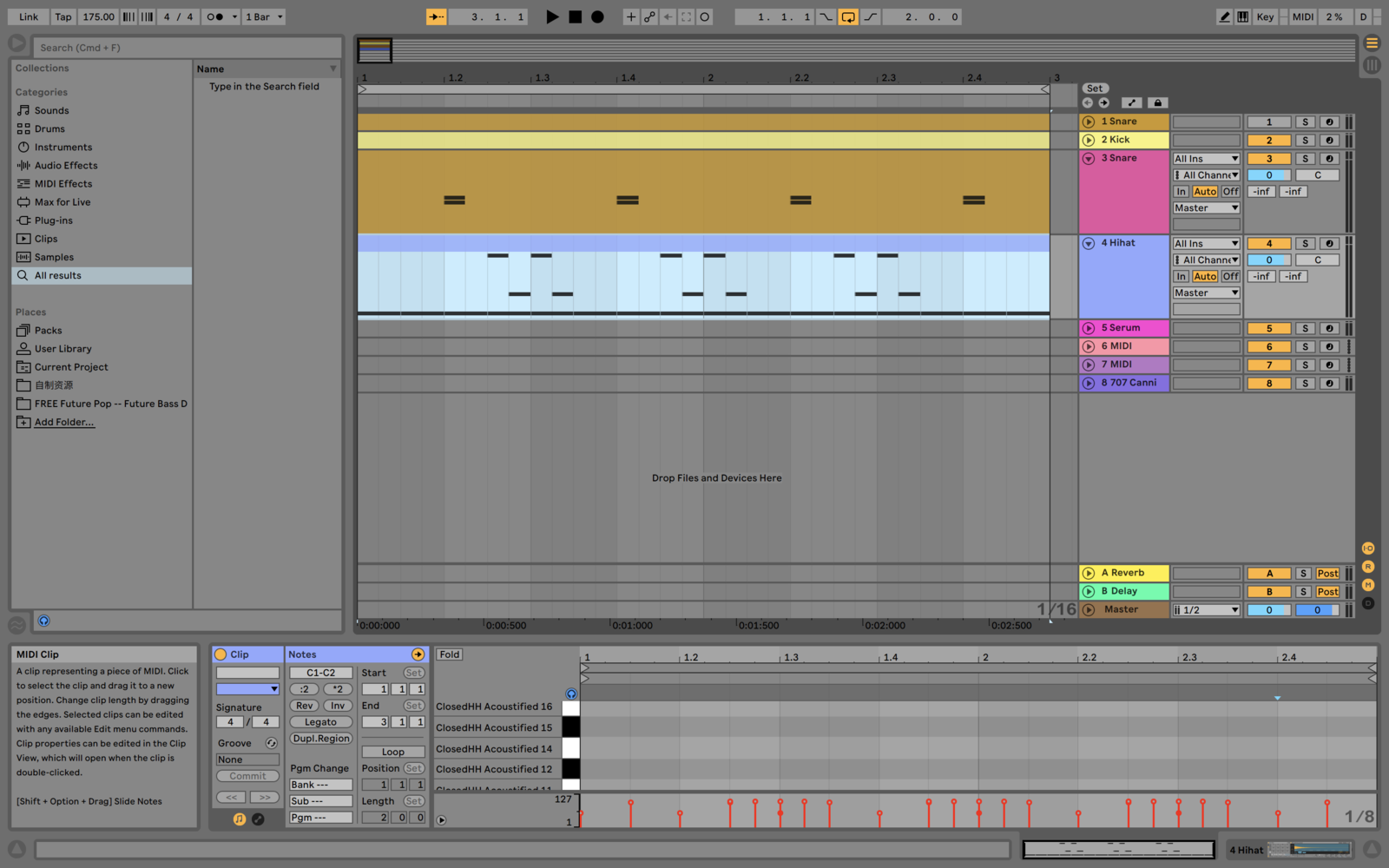Viewport: 1389px width, 868px height.
Task: Click the browser search field
Action: tap(187, 48)
